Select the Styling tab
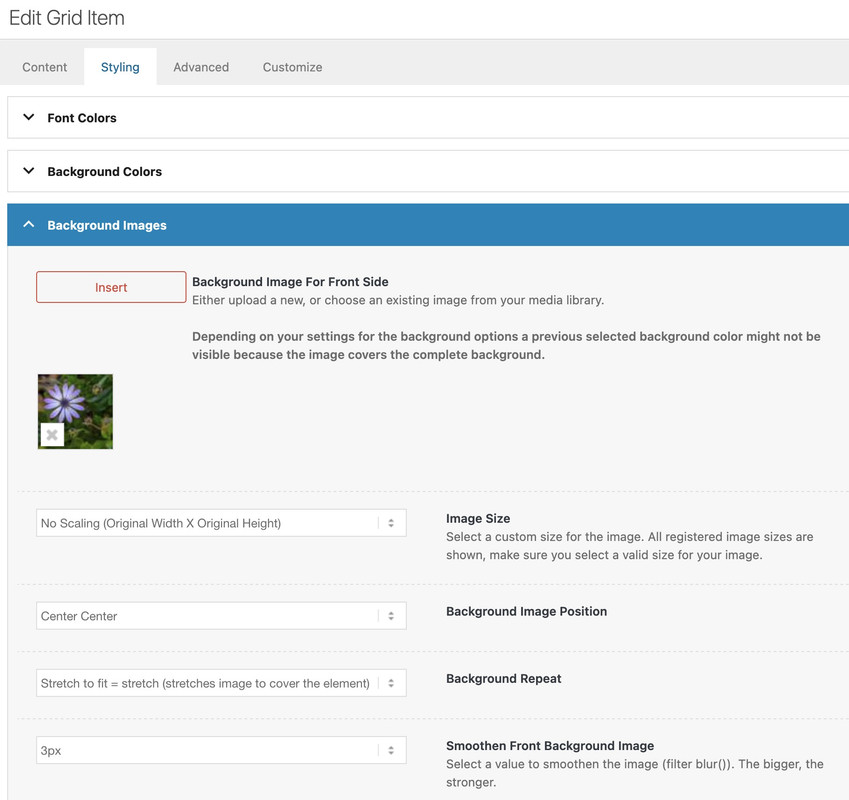The image size is (849, 800). pyautogui.click(x=120, y=67)
